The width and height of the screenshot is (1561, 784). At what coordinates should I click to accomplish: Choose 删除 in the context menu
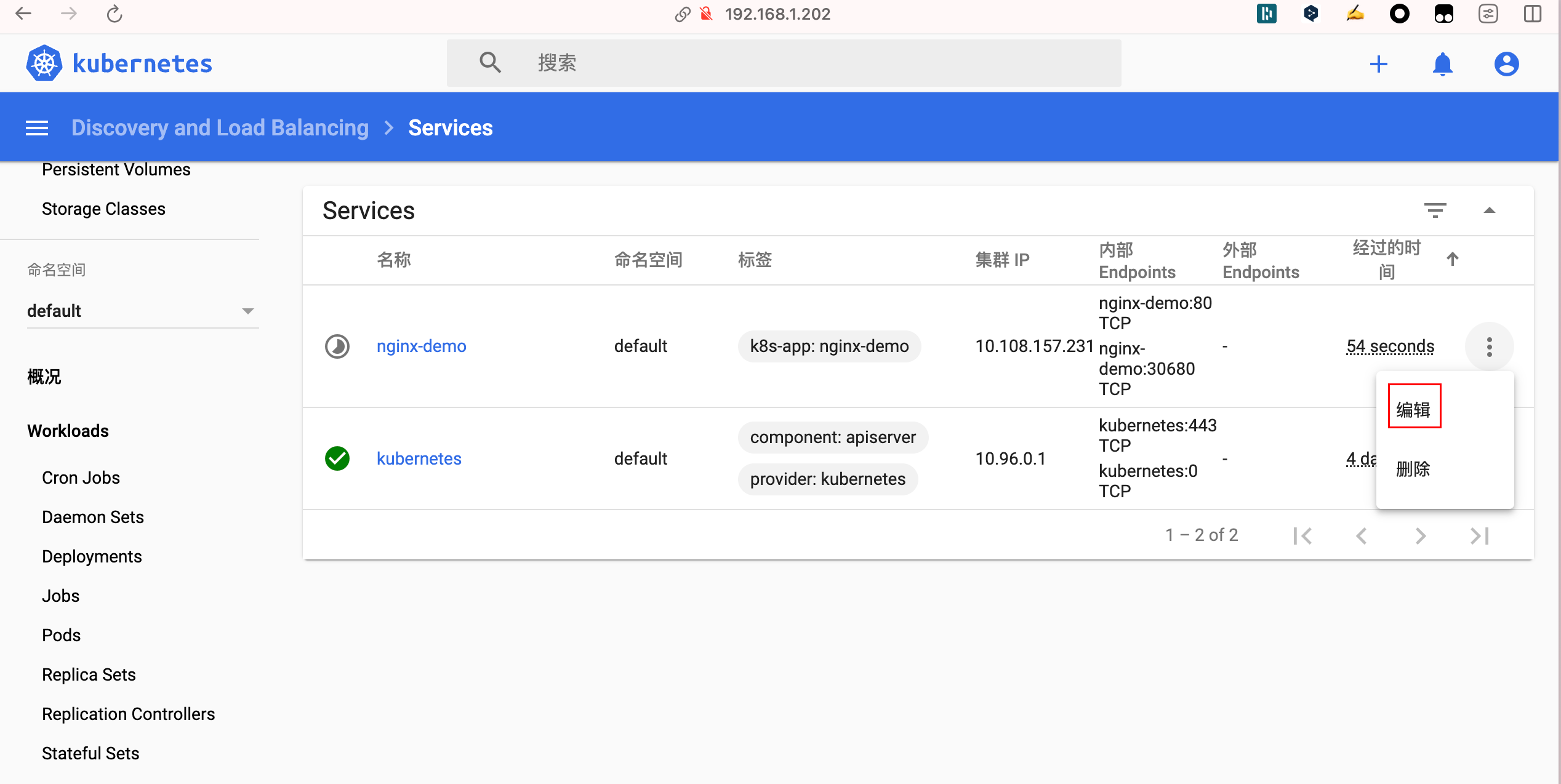pyautogui.click(x=1413, y=469)
